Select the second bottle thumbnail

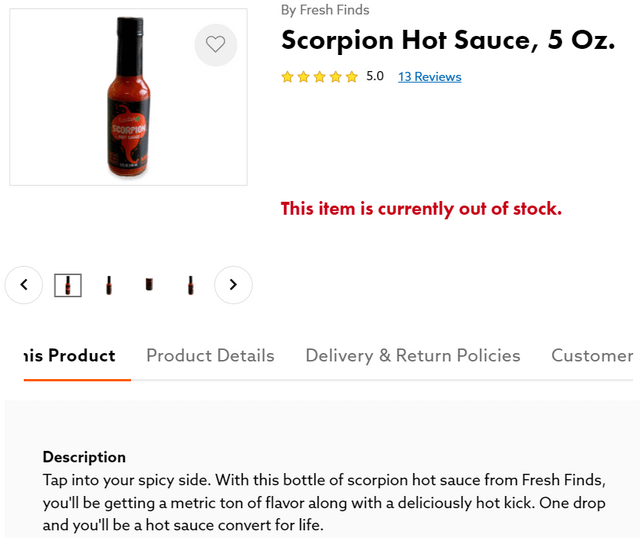point(108,285)
